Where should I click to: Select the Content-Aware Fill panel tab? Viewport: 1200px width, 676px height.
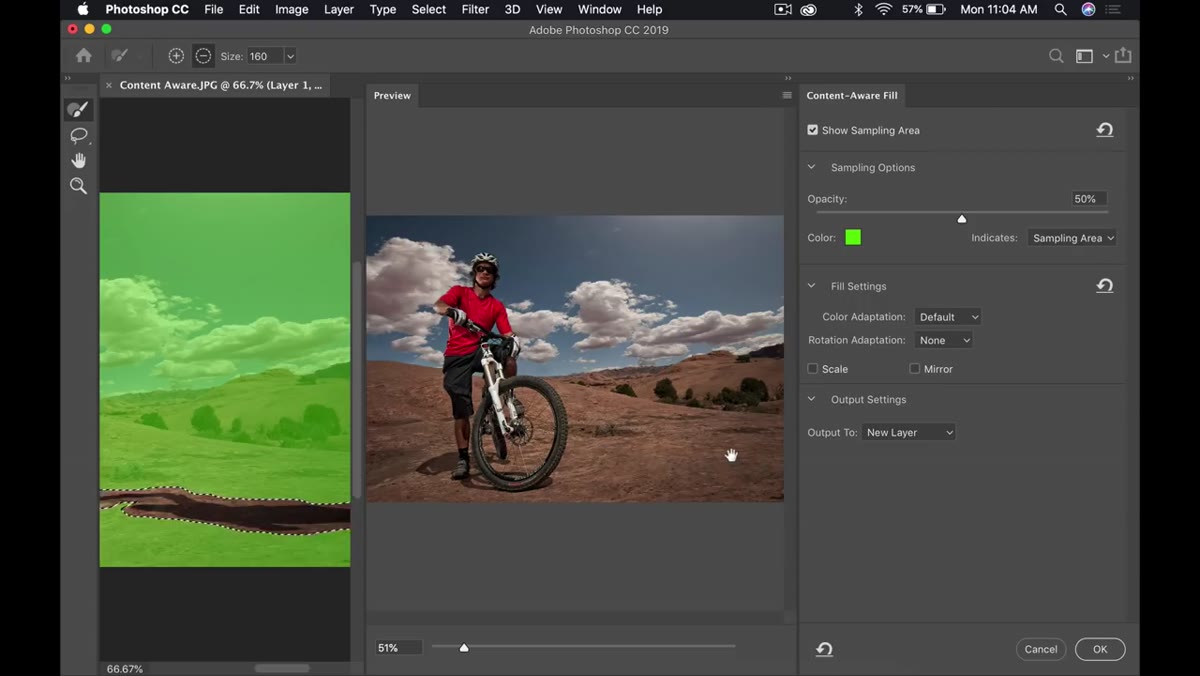point(852,96)
